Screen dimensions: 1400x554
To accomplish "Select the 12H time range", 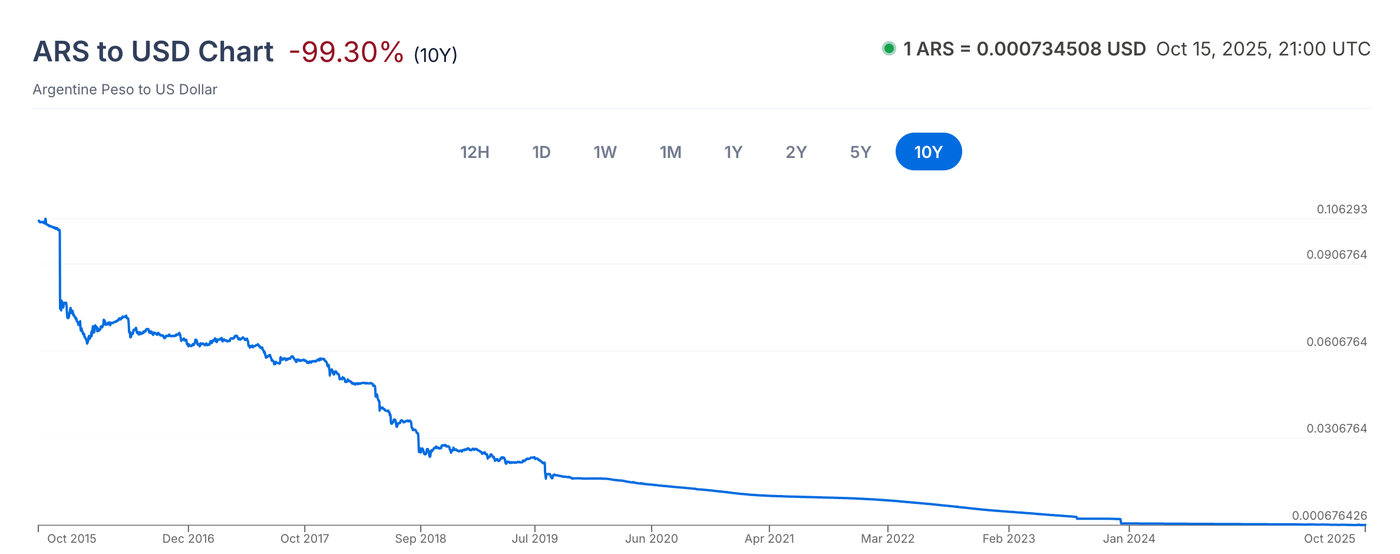I will pyautogui.click(x=474, y=152).
